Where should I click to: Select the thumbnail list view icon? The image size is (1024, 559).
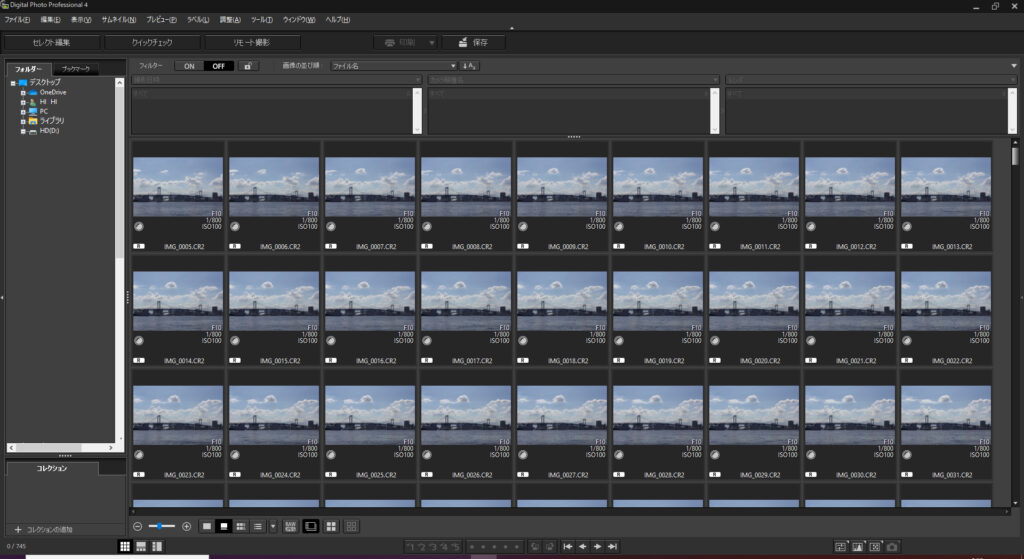click(257, 526)
